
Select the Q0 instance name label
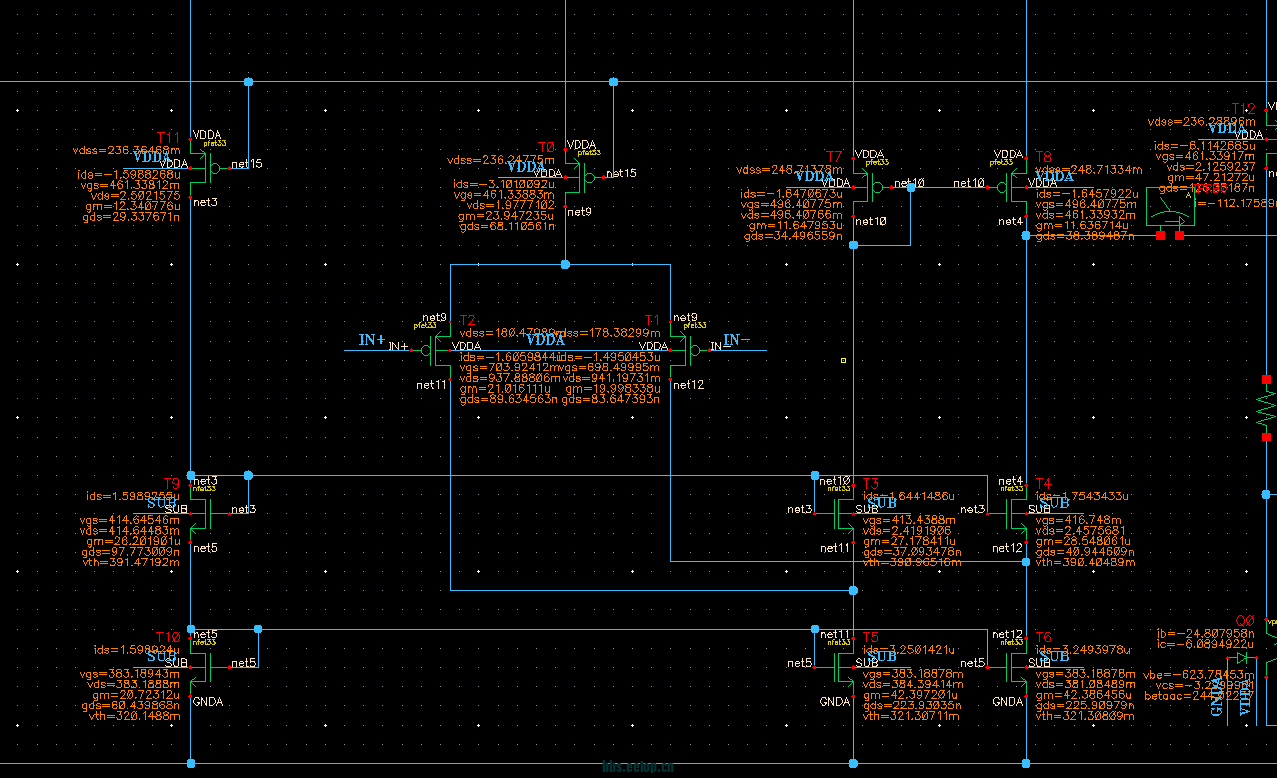(x=1245, y=620)
